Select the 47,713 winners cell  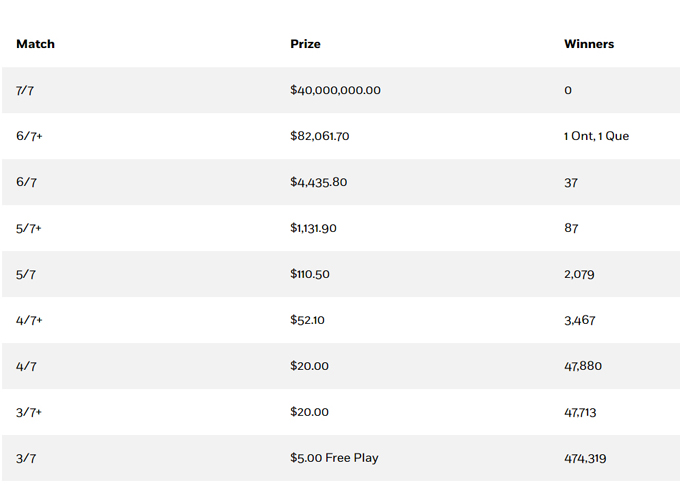[x=582, y=413]
